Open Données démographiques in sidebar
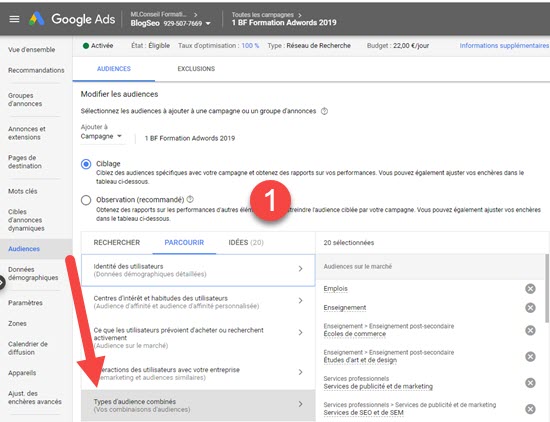The image size is (550, 422). click(33, 274)
